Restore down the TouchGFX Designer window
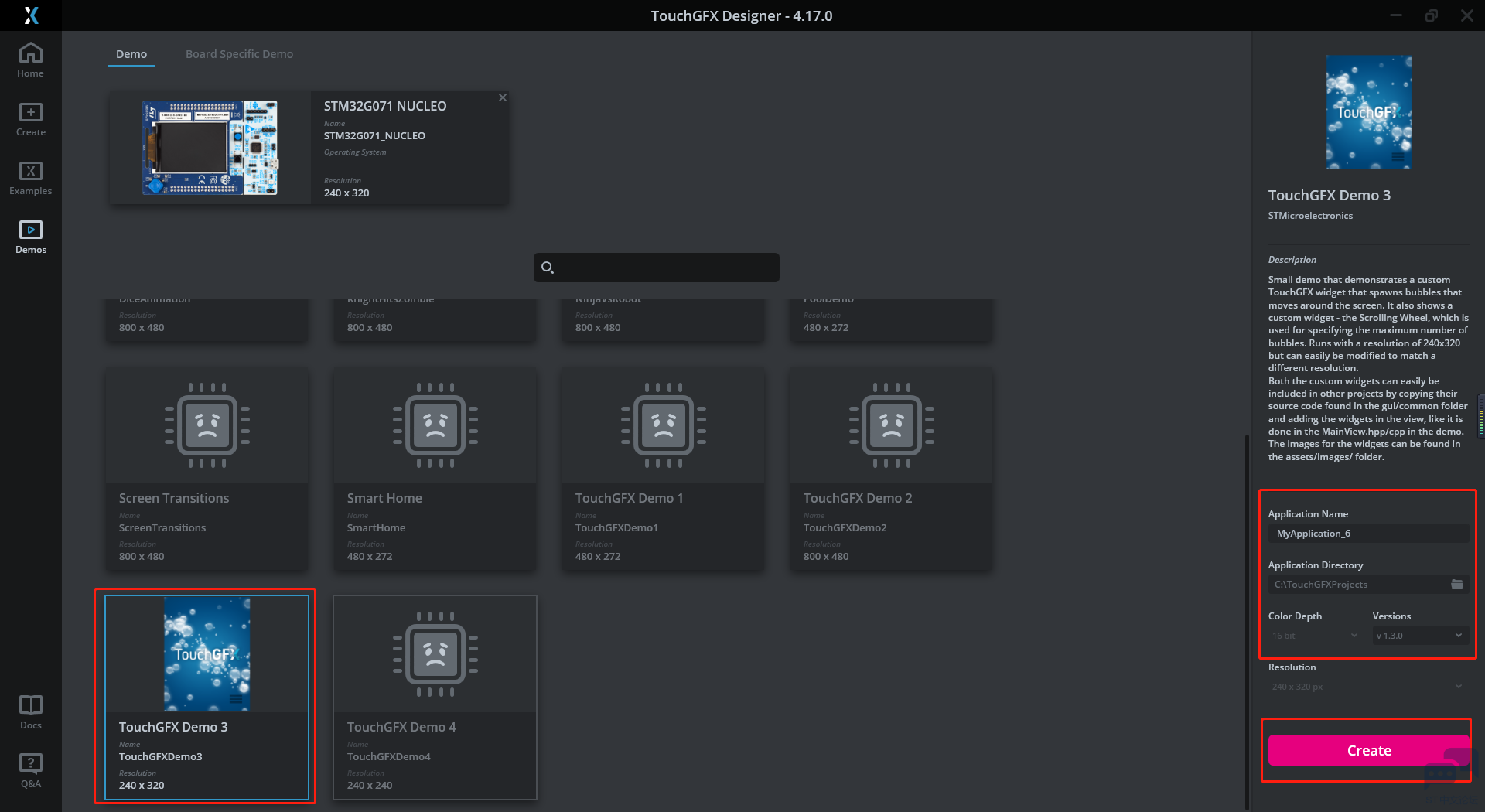The width and height of the screenshot is (1485, 812). click(x=1432, y=15)
